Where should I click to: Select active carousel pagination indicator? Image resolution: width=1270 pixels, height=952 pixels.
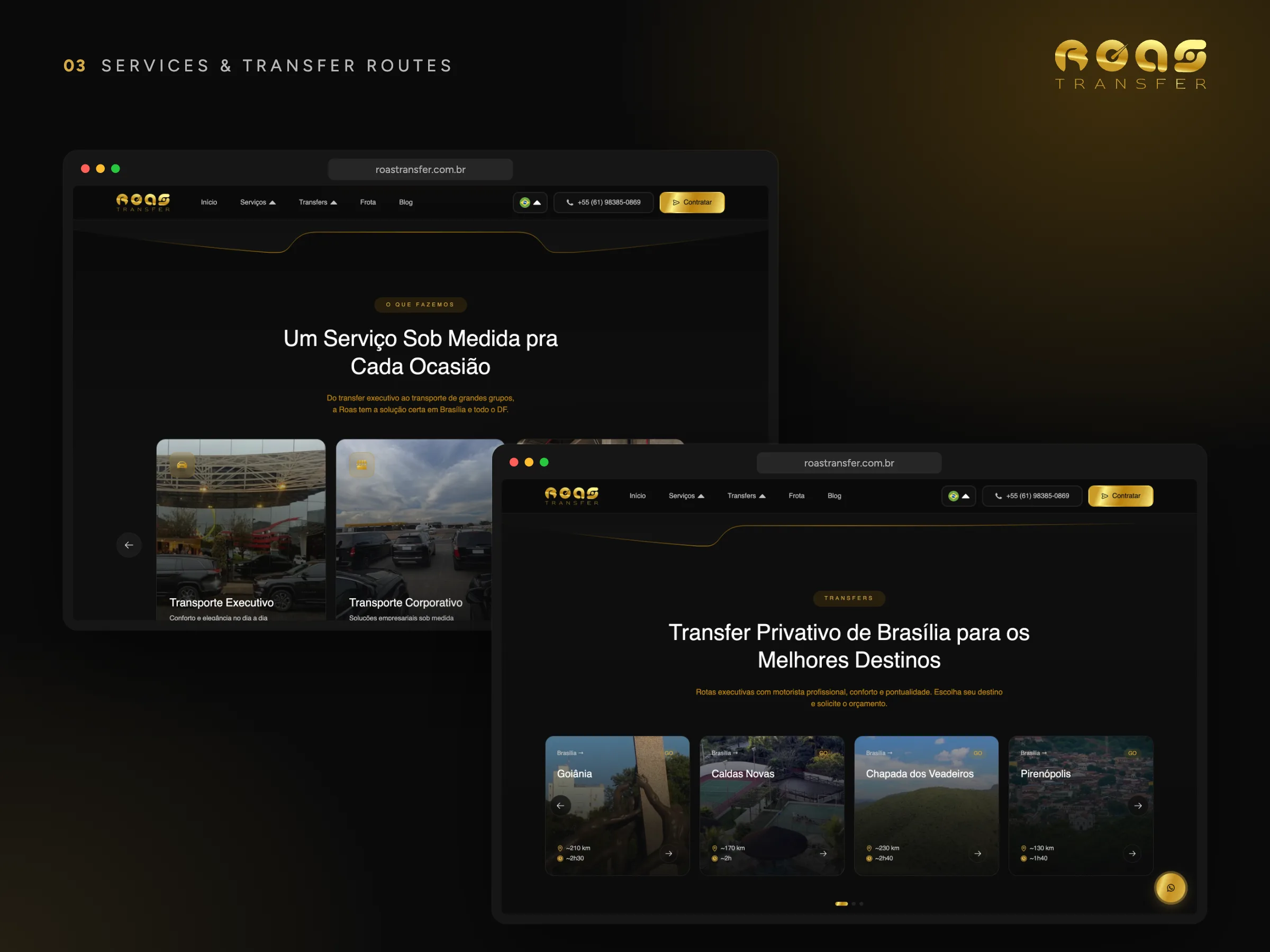tap(841, 904)
